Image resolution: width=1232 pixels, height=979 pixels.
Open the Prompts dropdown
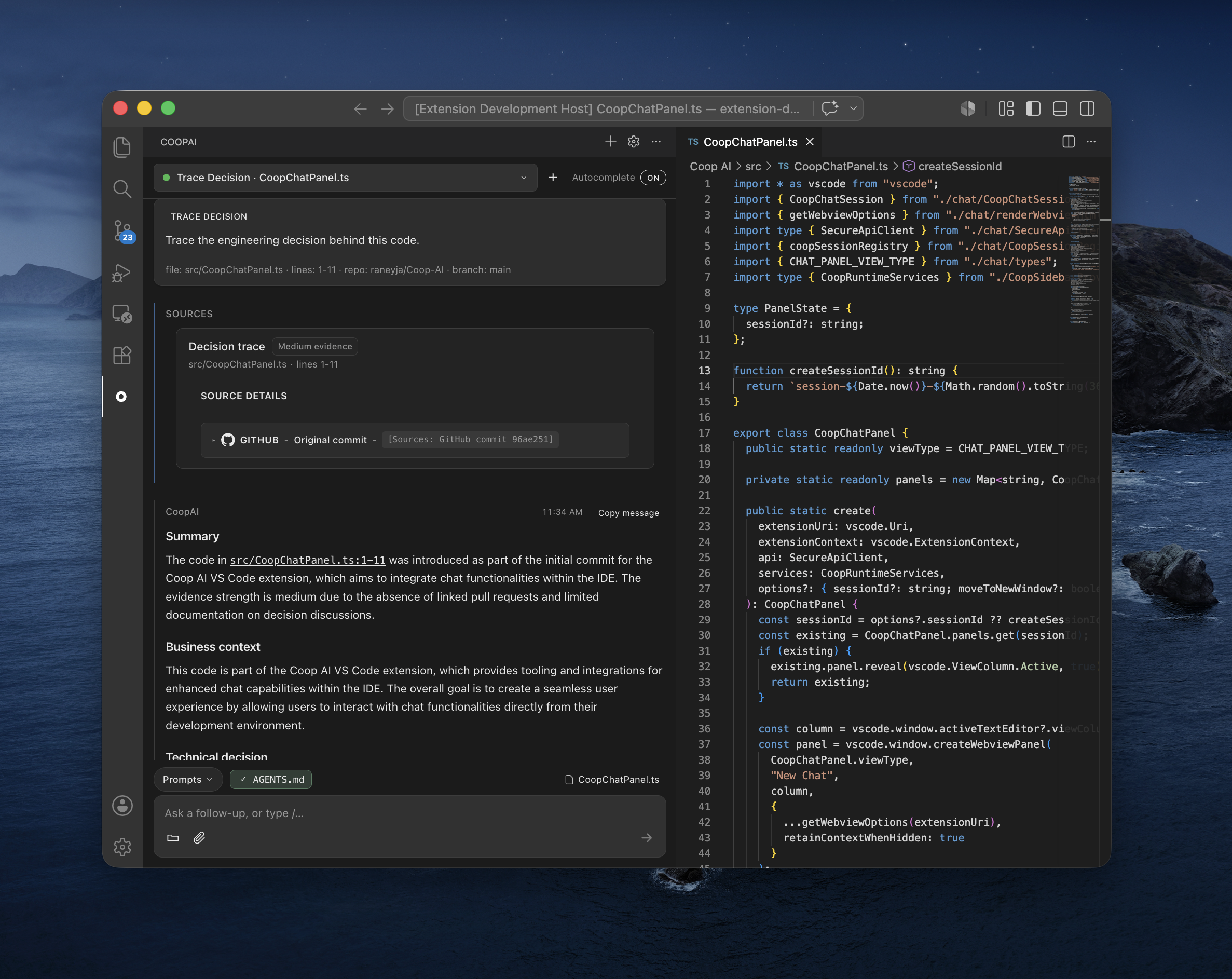pyautogui.click(x=187, y=780)
